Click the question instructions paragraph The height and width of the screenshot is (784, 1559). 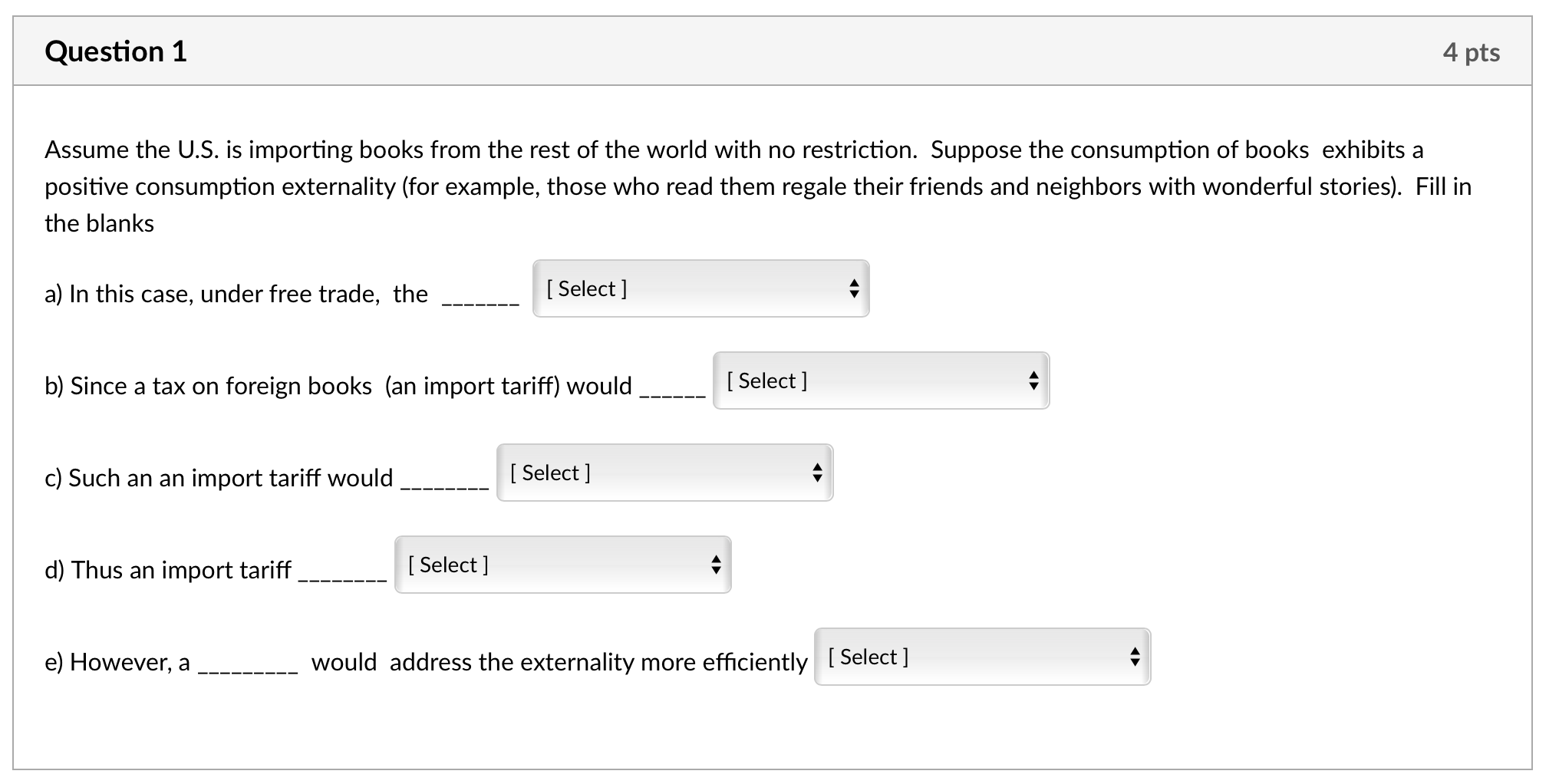(760, 186)
